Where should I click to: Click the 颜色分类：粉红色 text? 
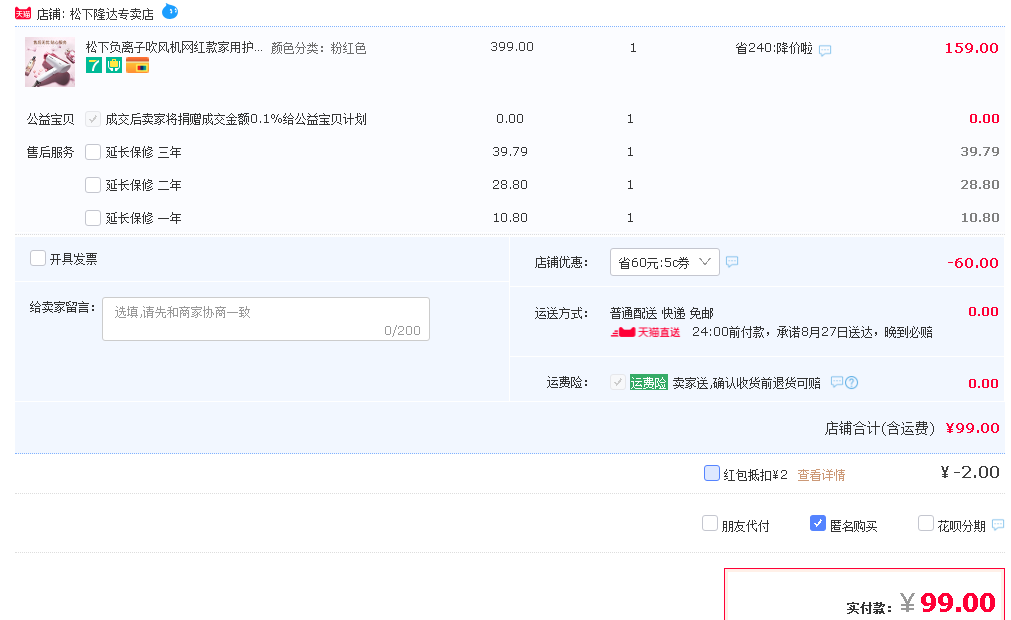click(319, 48)
